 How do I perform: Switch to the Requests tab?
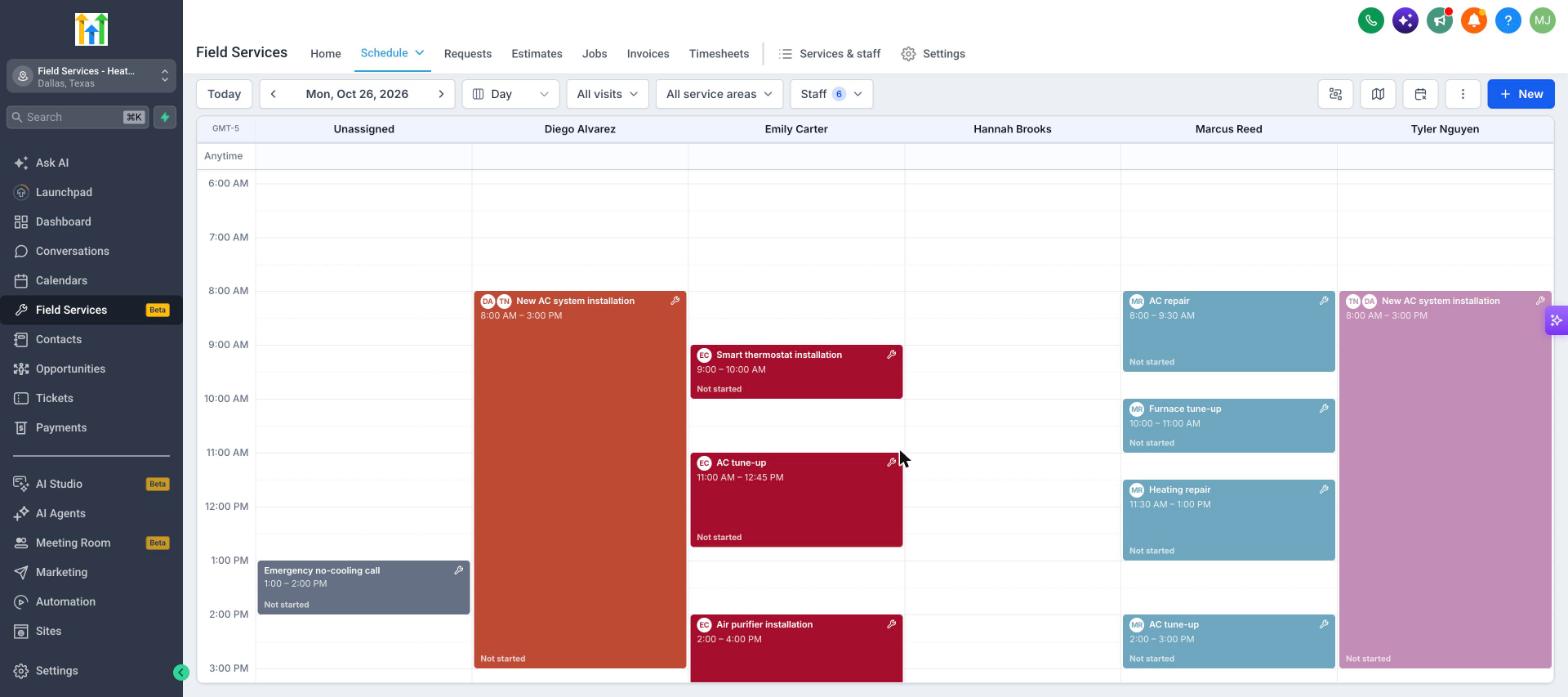[x=468, y=54]
